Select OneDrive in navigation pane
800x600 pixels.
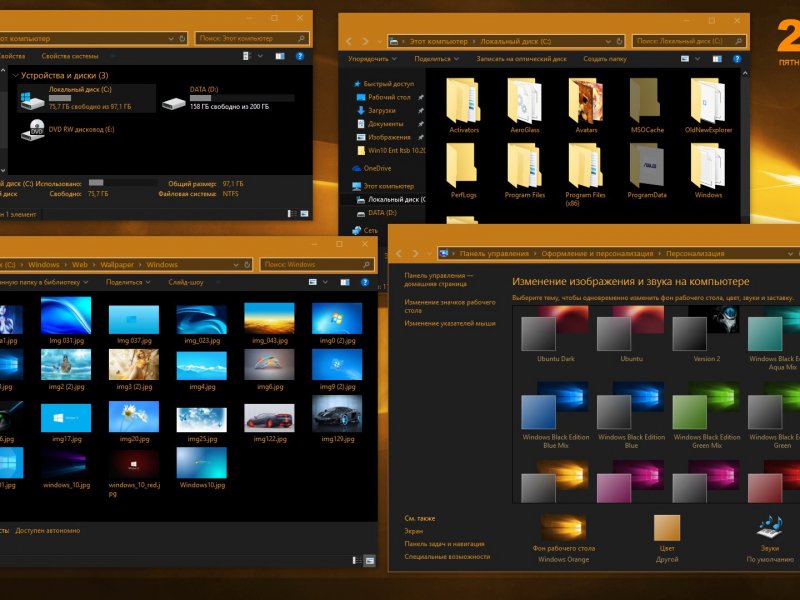[x=372, y=168]
